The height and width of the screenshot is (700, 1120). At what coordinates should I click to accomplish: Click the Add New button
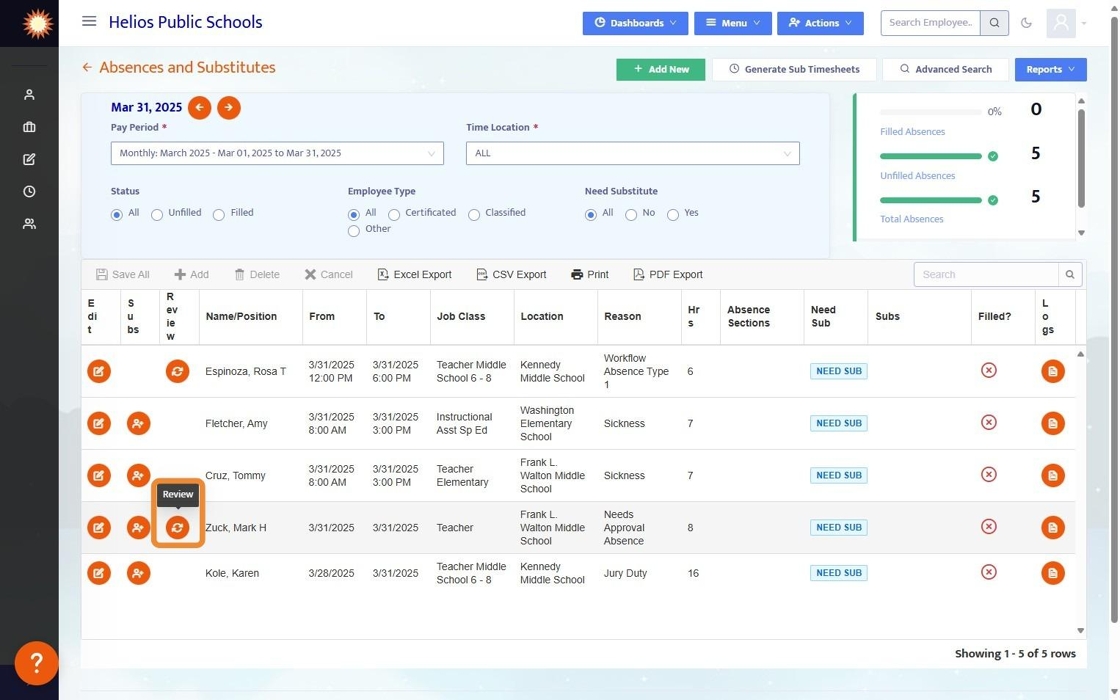point(661,69)
